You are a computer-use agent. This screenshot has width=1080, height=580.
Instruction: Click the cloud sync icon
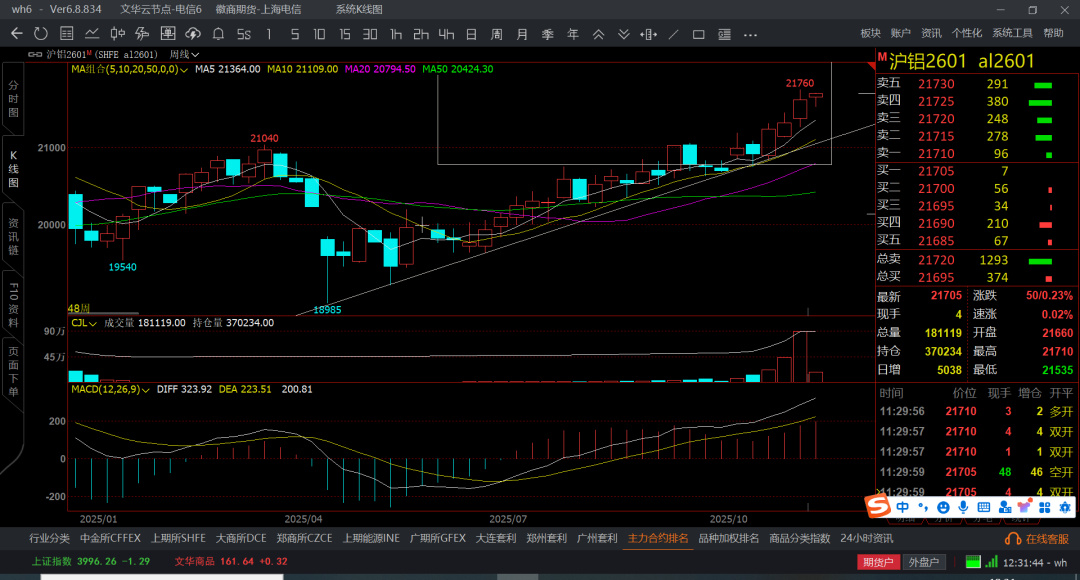193,34
